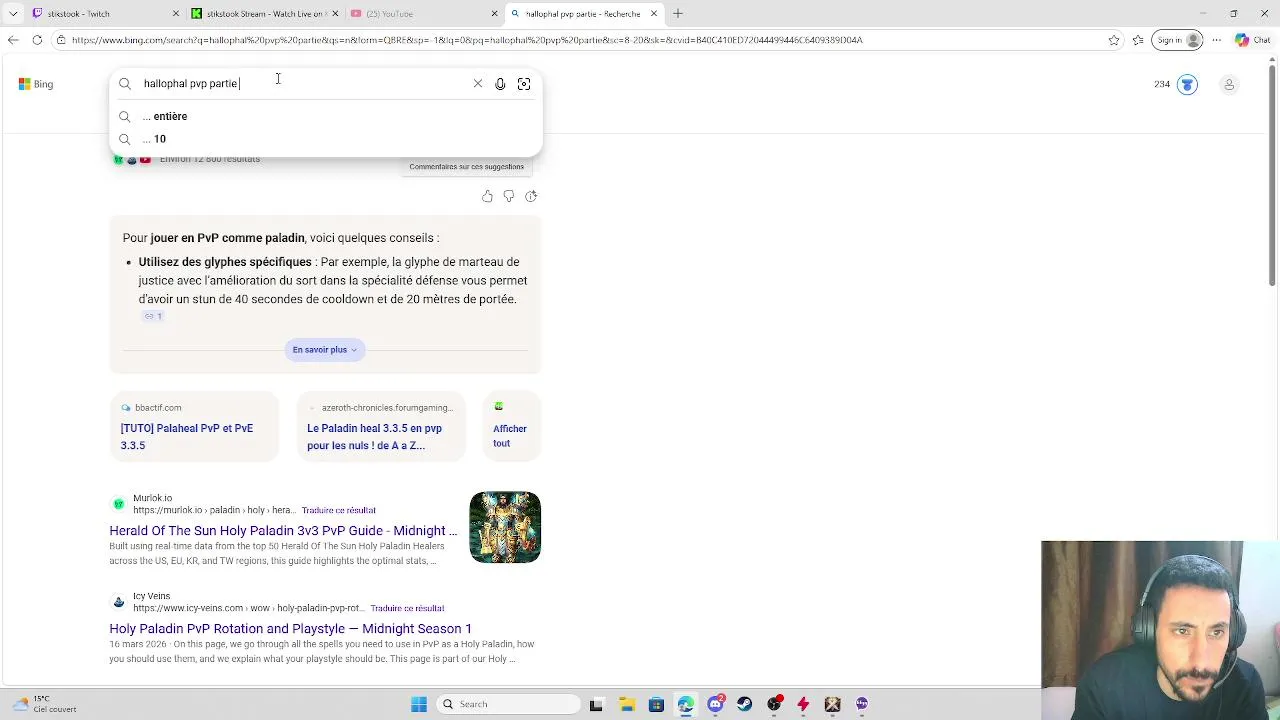The height and width of the screenshot is (720, 1280).
Task: Clear the Bing search box text
Action: click(478, 84)
